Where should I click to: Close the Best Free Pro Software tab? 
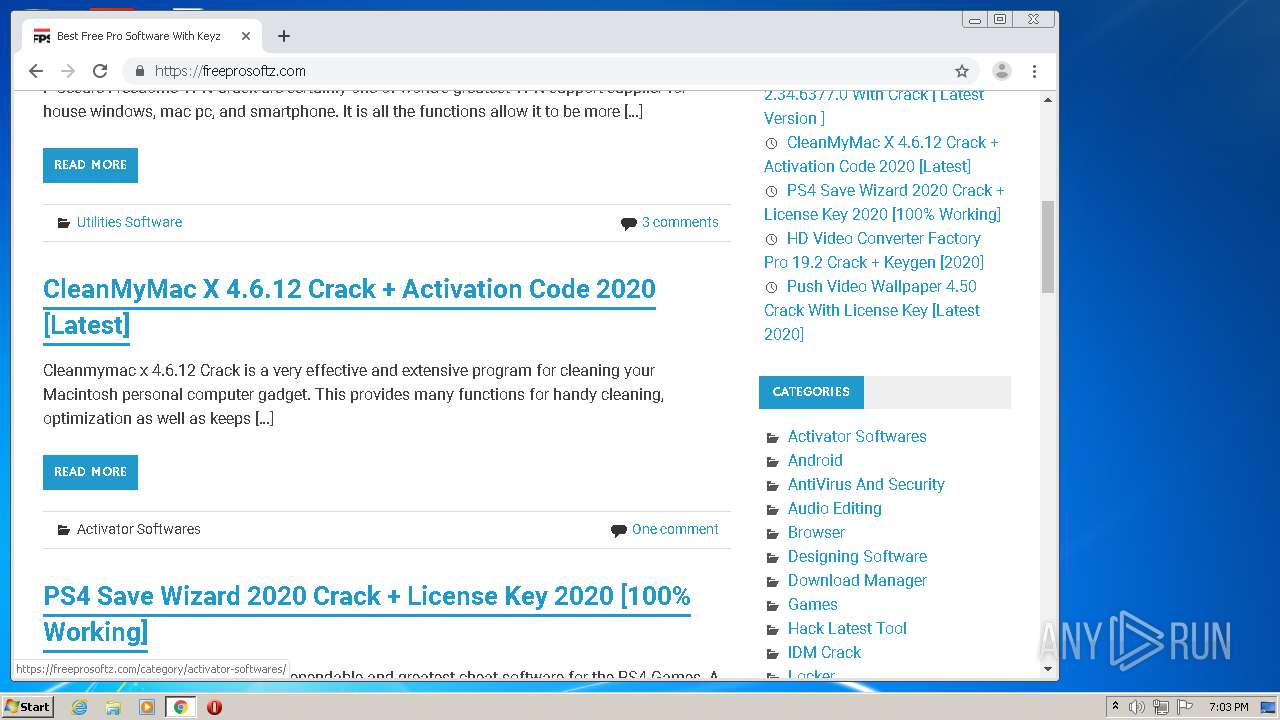point(246,36)
